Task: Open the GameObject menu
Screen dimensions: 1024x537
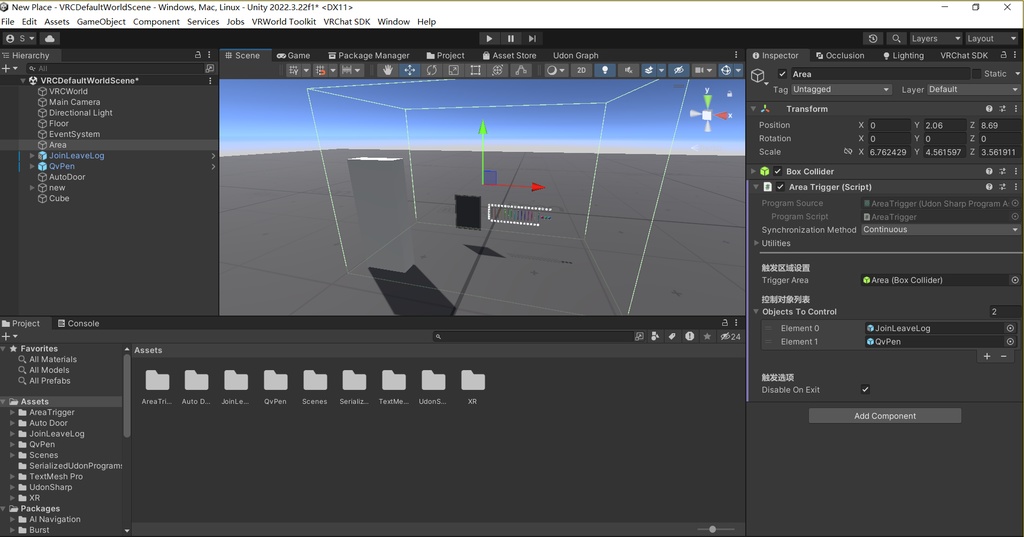Action: coord(101,22)
